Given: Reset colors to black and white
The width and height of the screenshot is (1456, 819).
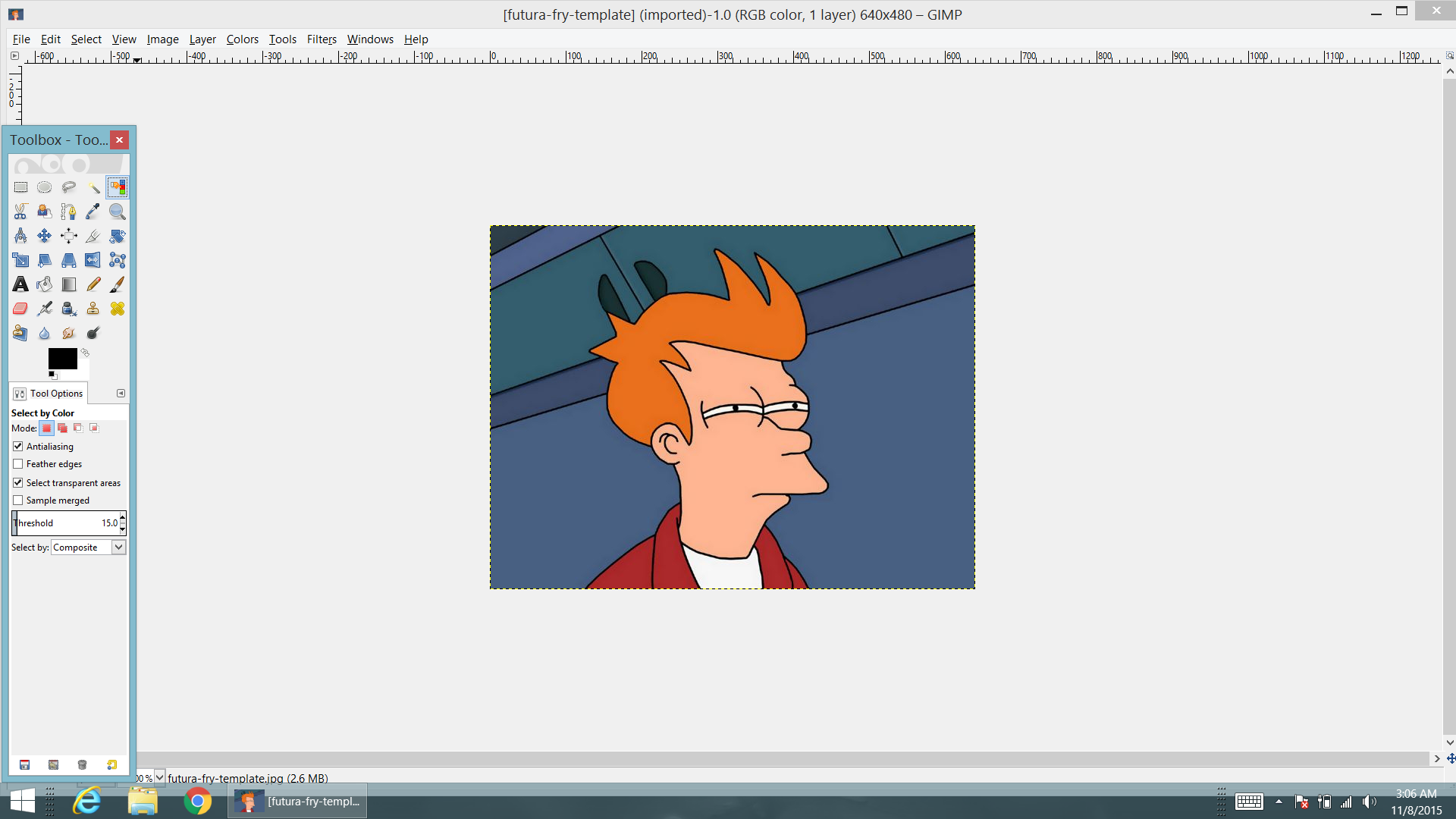Looking at the screenshot, I should click(x=52, y=375).
